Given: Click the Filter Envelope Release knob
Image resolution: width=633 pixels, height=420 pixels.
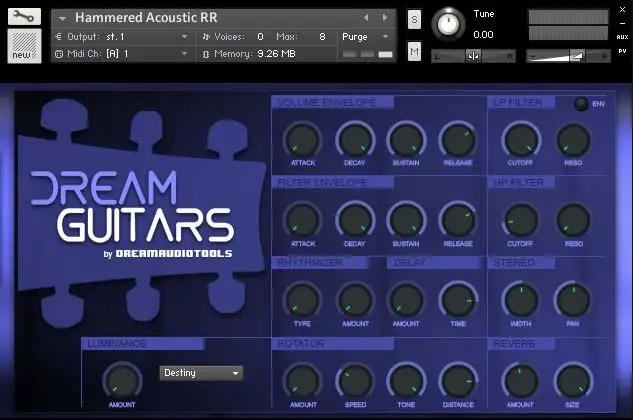Looking at the screenshot, I should click(458, 220).
